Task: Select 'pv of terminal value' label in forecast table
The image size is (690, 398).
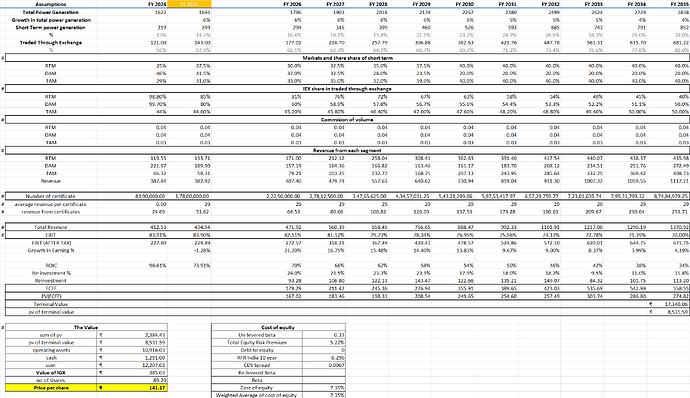Action: [51, 312]
